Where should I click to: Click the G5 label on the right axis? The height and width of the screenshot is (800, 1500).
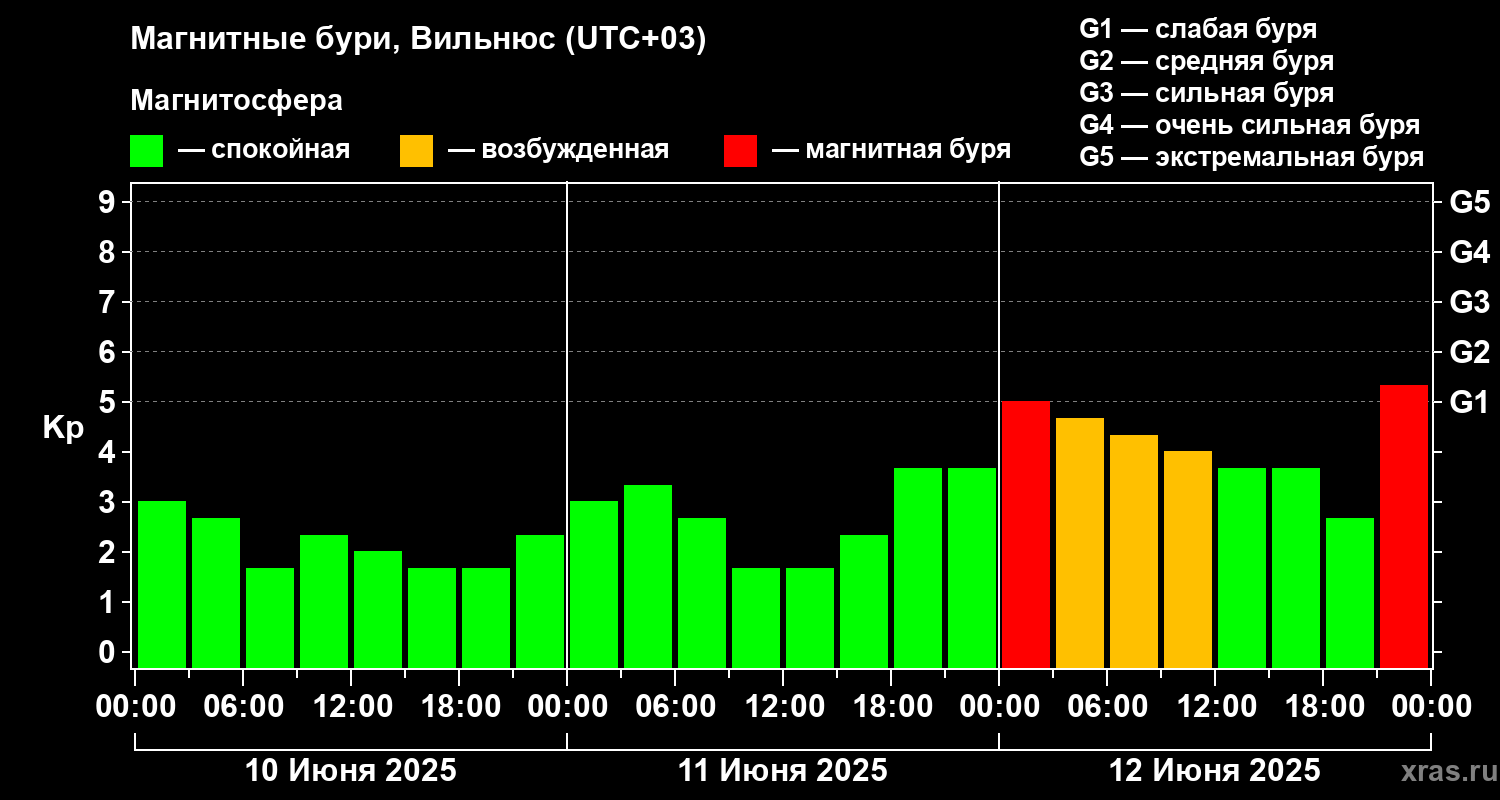(x=1470, y=202)
